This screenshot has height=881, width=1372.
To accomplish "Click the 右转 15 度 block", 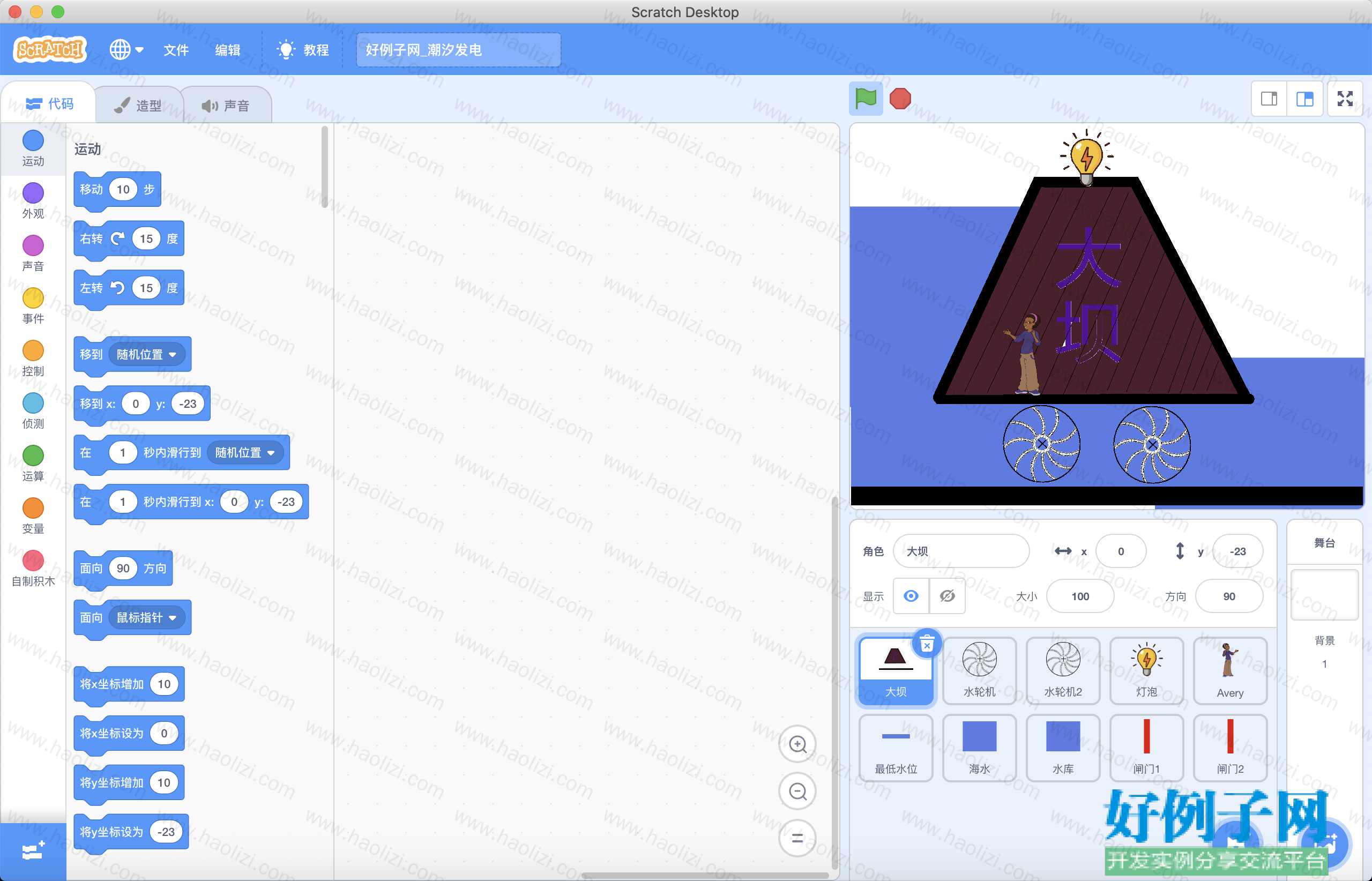I will click(129, 238).
